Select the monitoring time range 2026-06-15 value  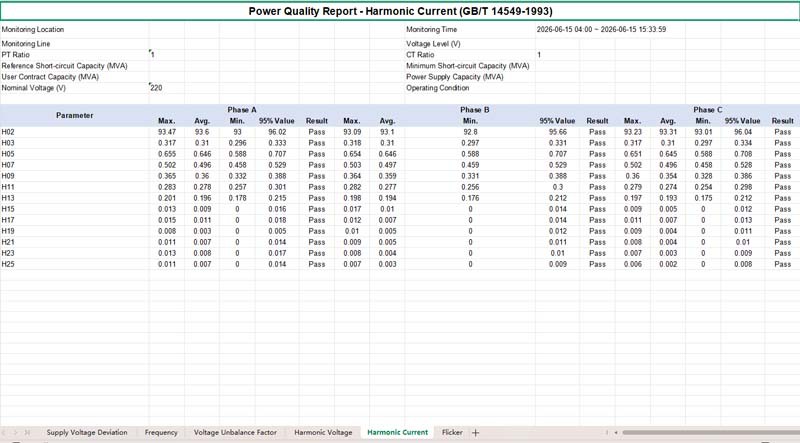[601, 30]
